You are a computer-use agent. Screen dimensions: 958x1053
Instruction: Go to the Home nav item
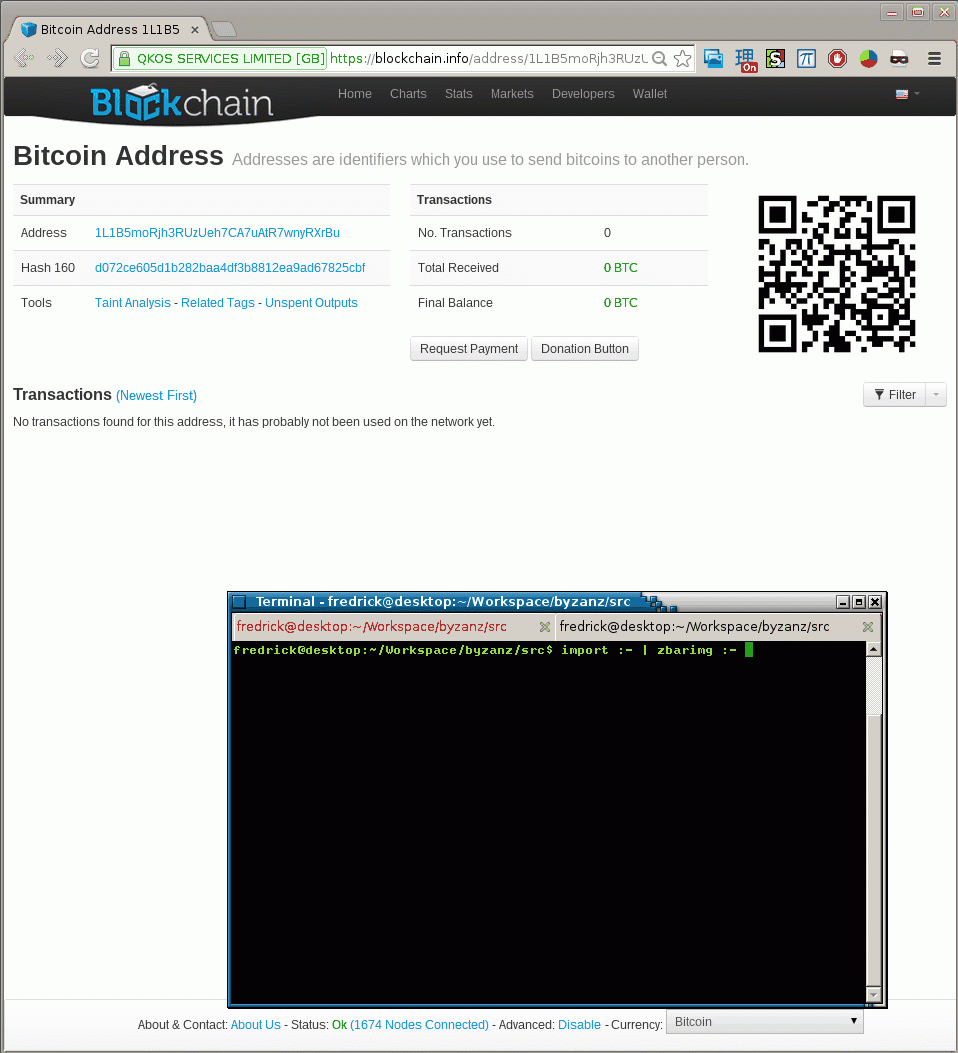pyautogui.click(x=354, y=94)
